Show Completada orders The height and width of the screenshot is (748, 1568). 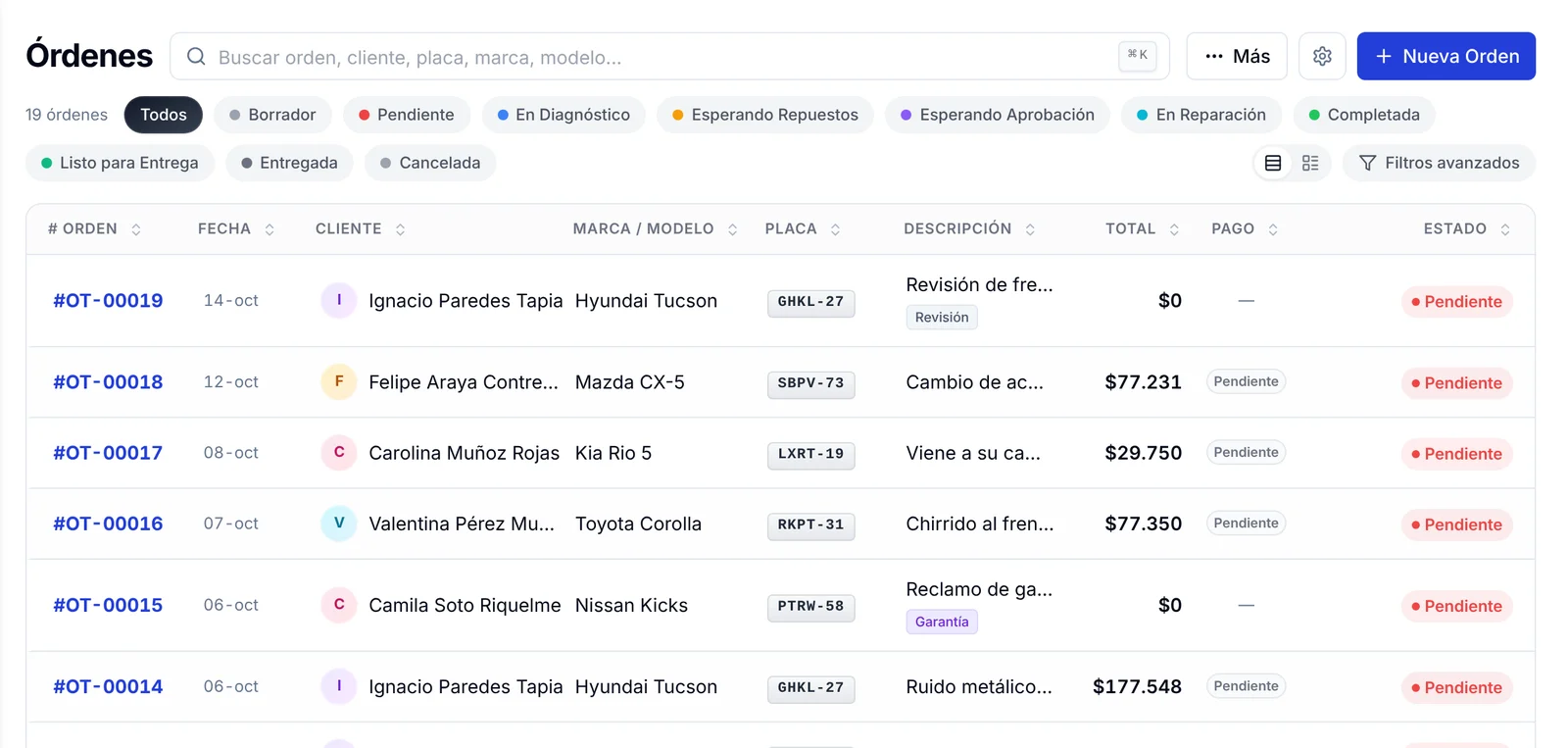[1364, 115]
